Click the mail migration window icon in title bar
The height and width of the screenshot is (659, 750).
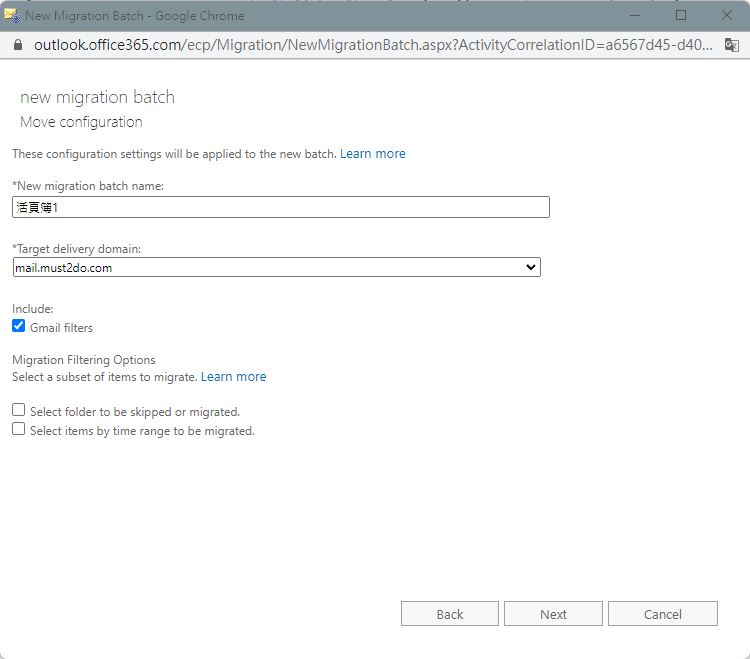(11, 16)
